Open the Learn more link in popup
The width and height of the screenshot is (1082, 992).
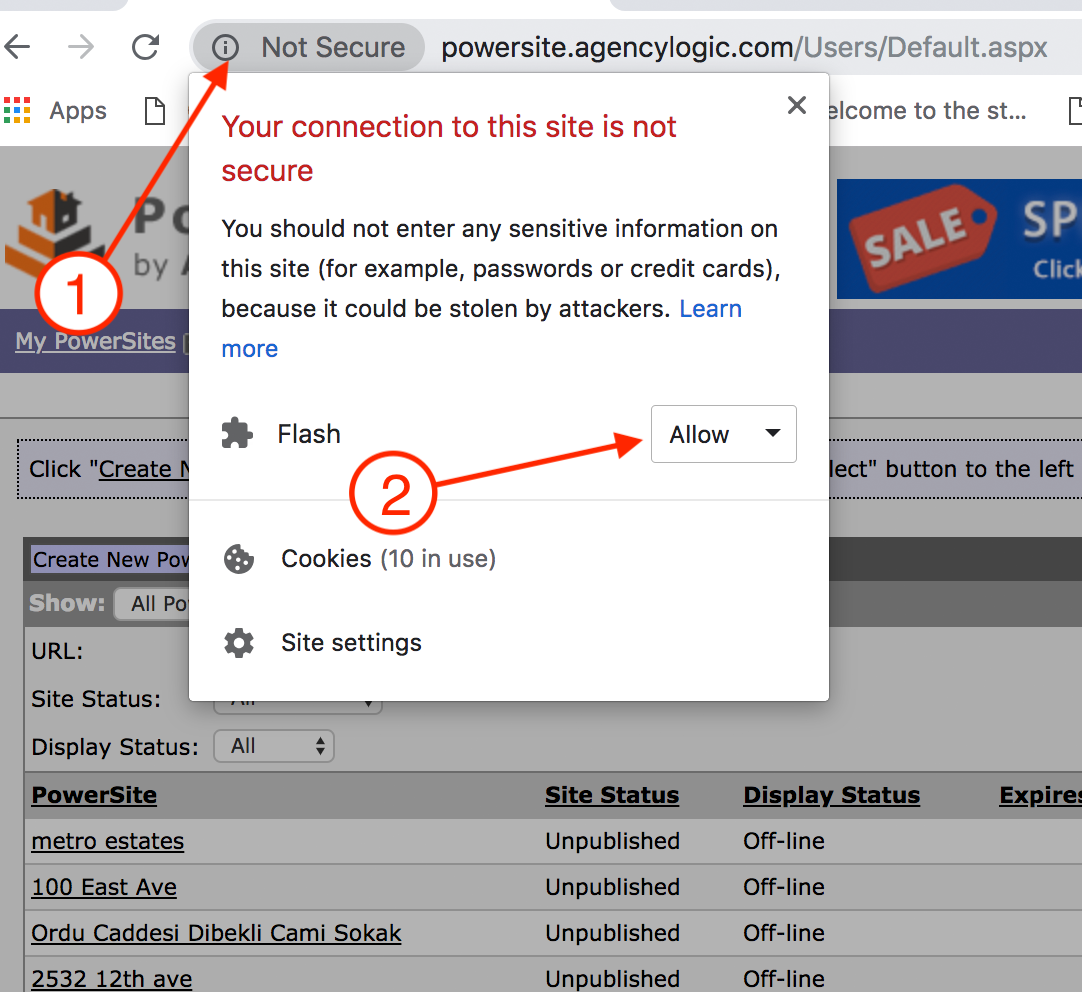[710, 309]
